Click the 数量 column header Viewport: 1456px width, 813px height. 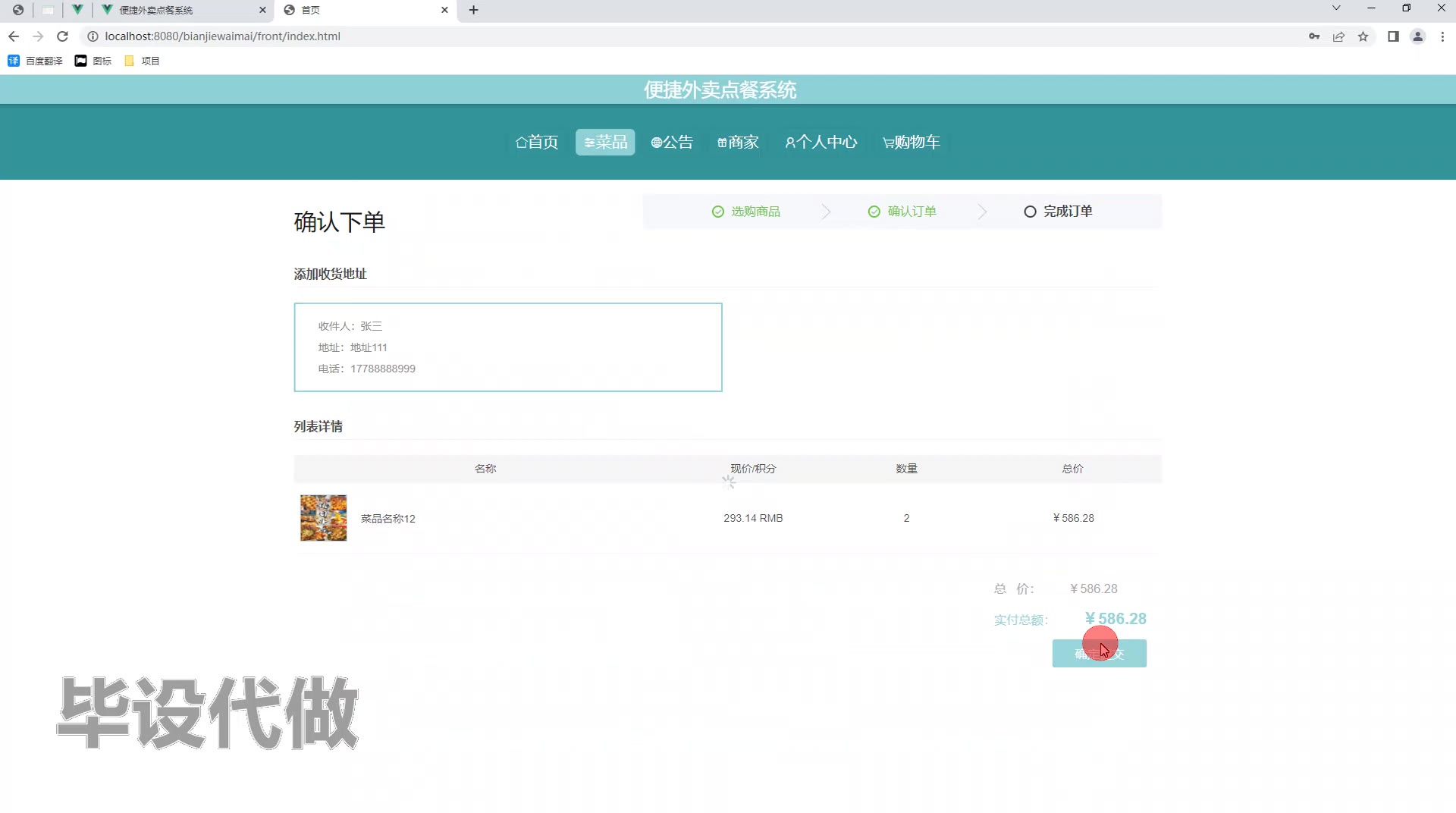[x=906, y=469]
